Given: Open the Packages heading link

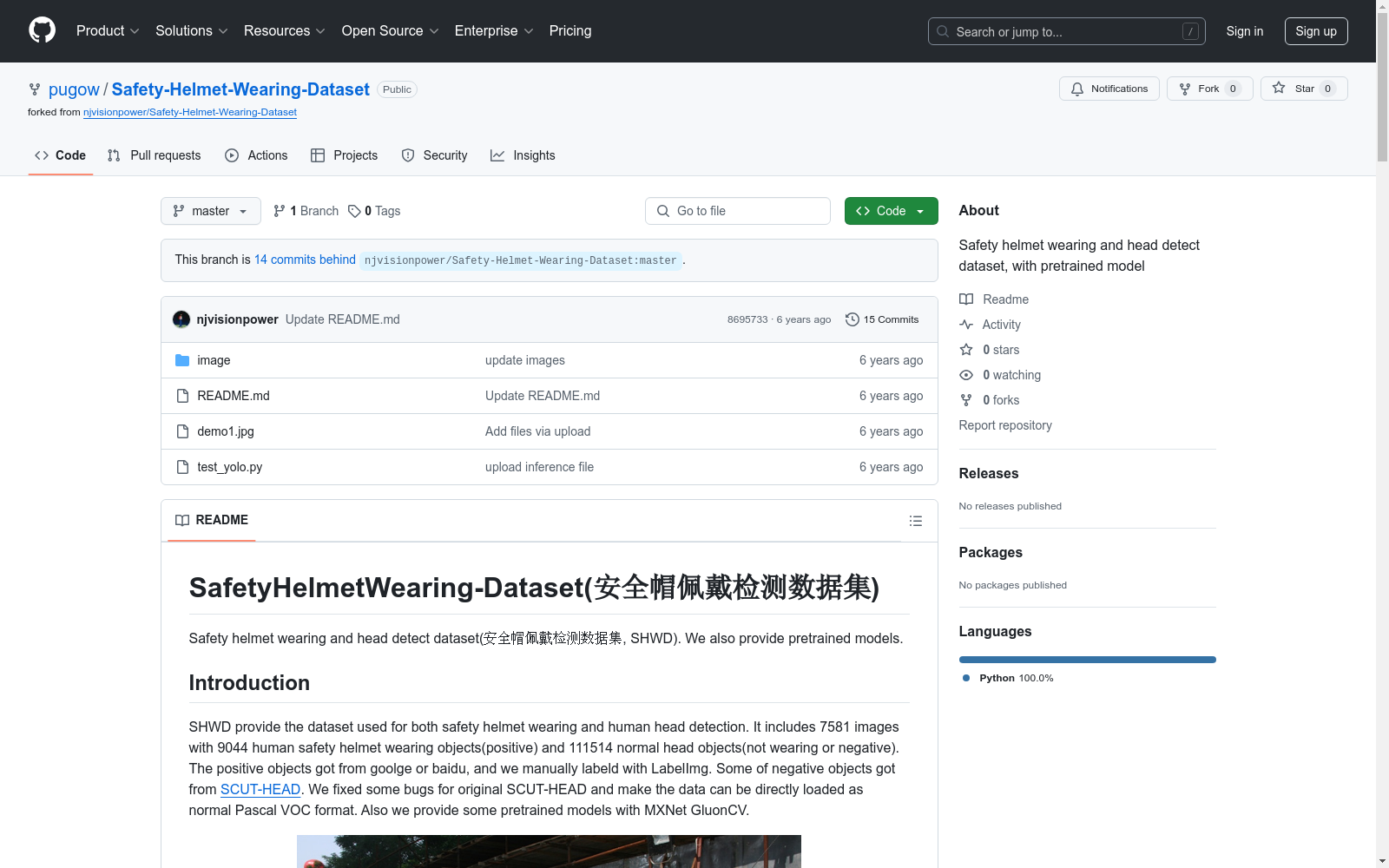Looking at the screenshot, I should (x=991, y=552).
